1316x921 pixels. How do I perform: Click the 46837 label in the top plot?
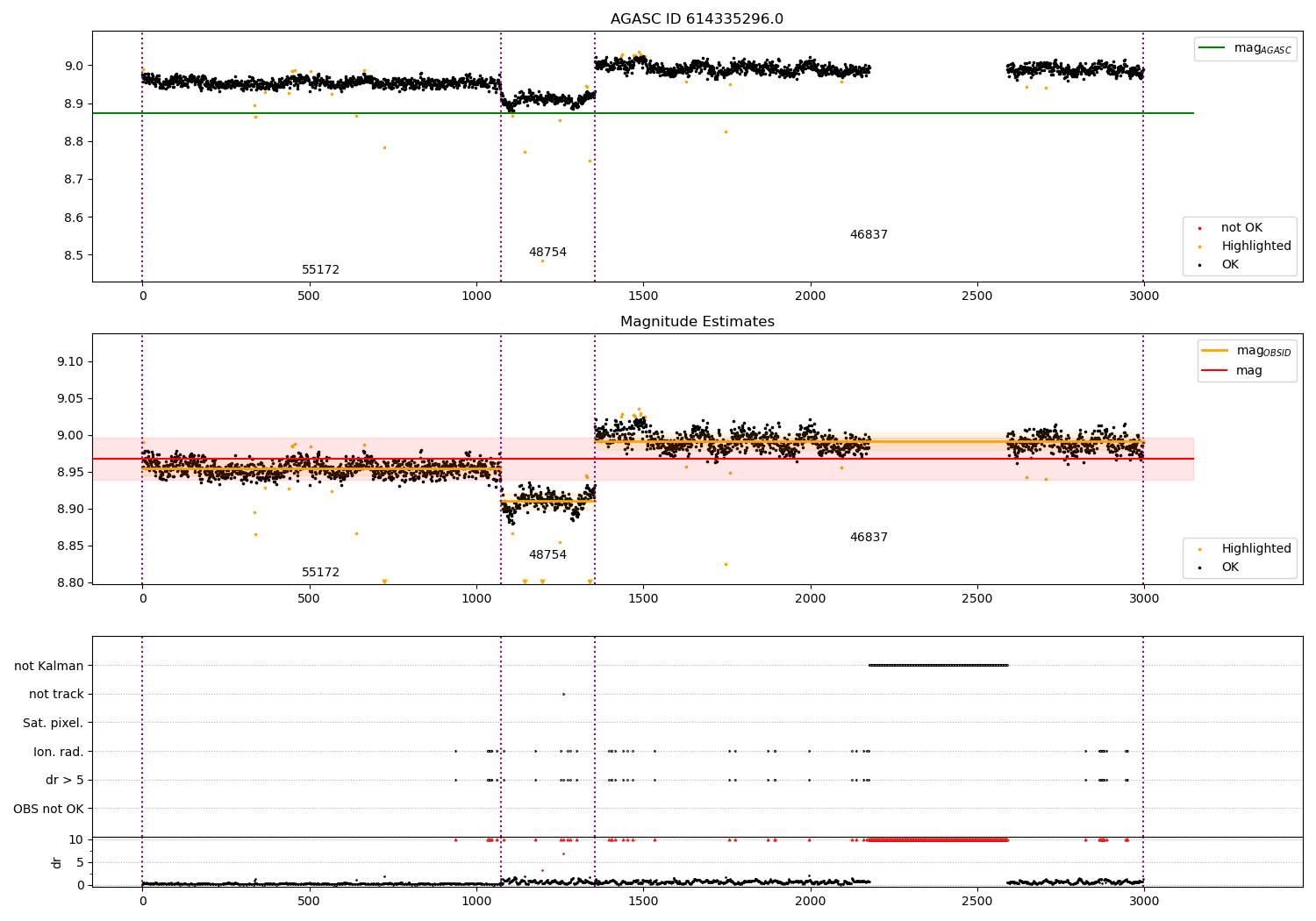(x=869, y=235)
